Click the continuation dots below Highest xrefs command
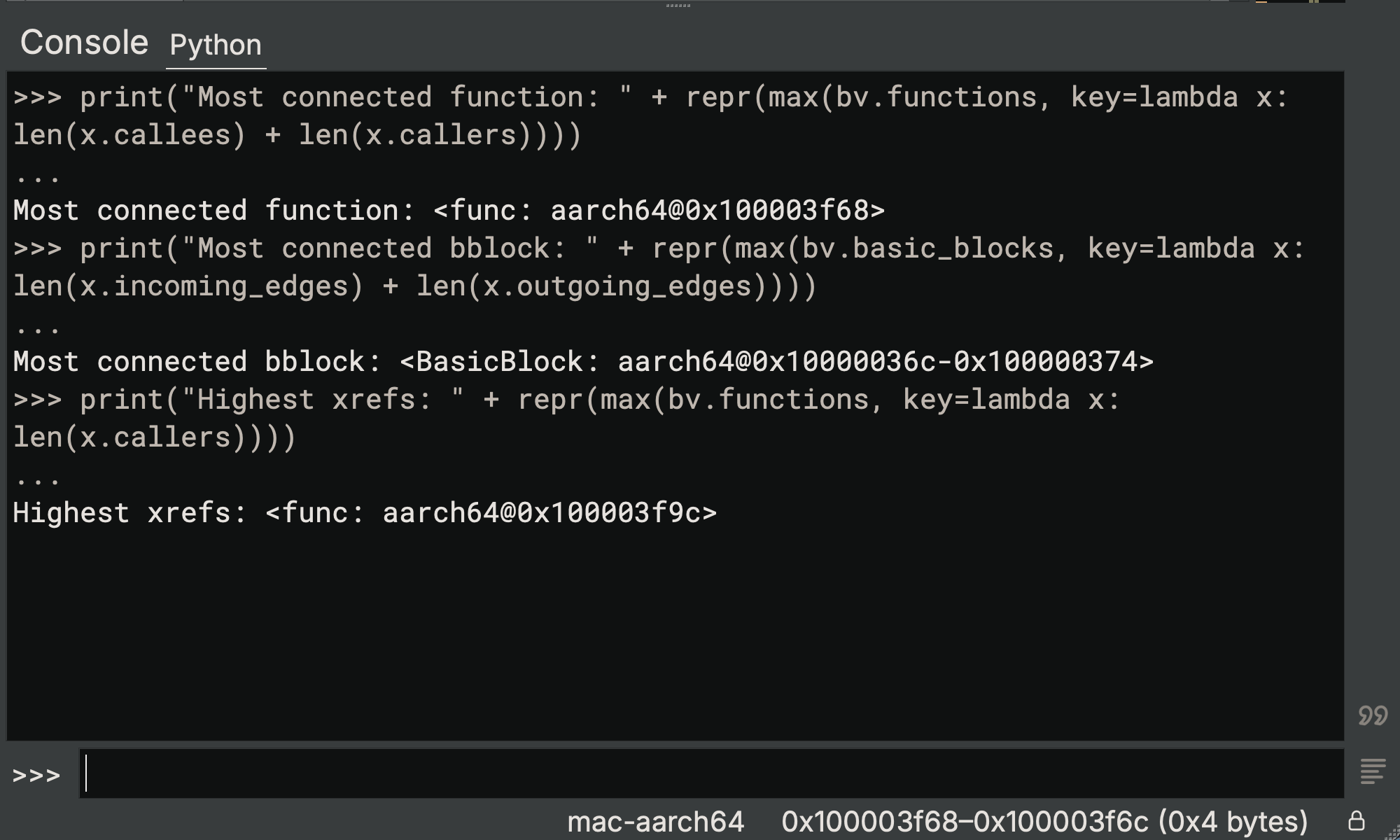This screenshot has height=840, width=1400. point(38,479)
